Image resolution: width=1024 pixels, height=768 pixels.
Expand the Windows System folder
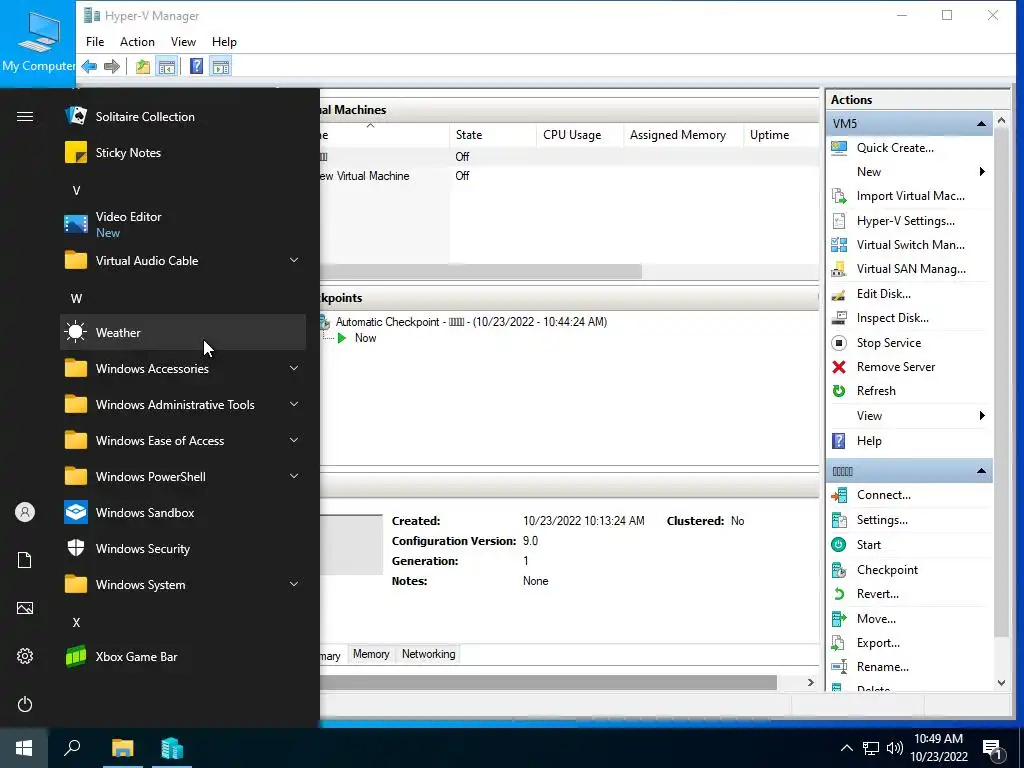pos(183,584)
